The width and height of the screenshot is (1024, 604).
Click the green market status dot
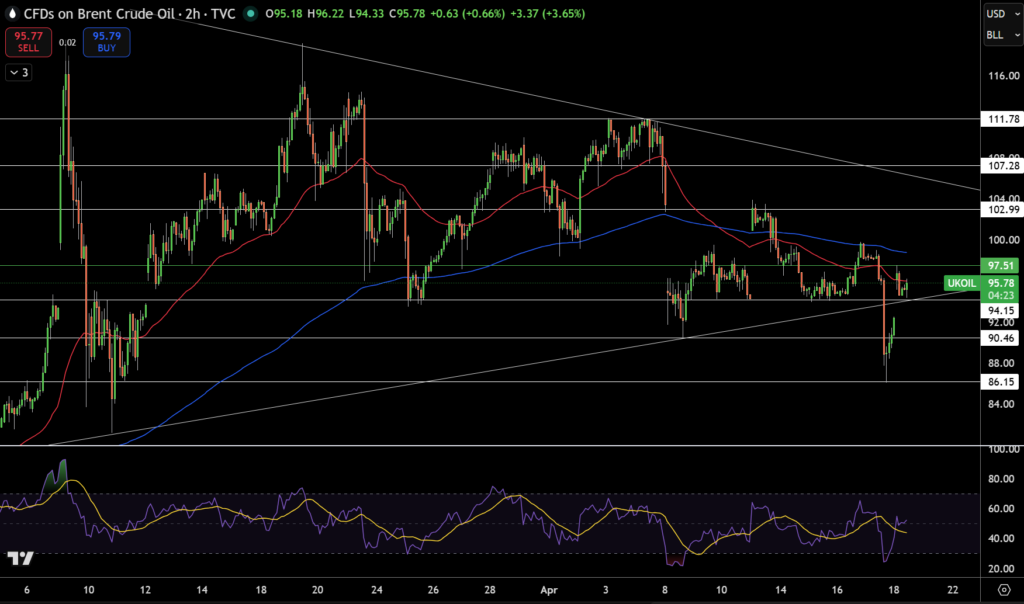point(250,14)
